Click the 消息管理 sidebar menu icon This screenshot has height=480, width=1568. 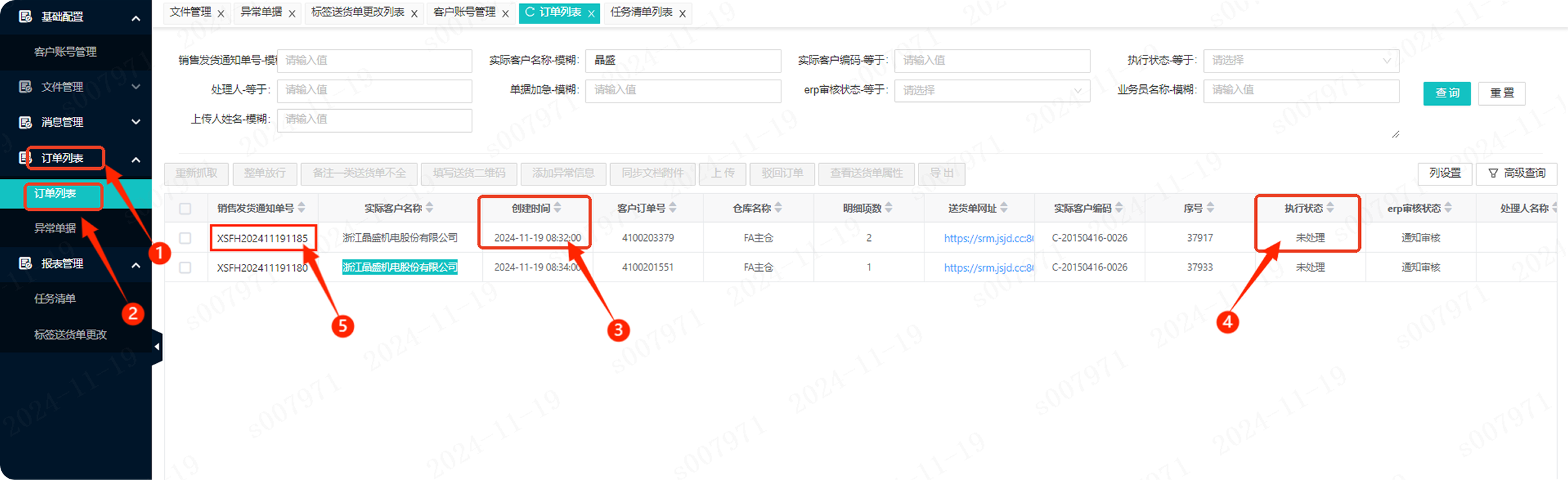25,122
